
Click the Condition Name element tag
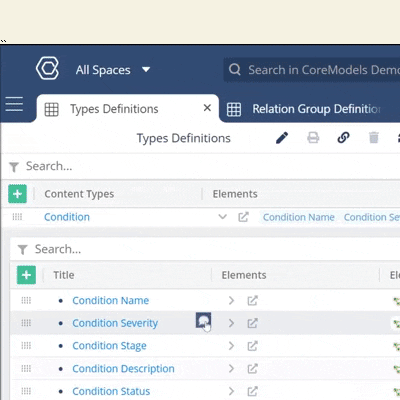(299, 217)
